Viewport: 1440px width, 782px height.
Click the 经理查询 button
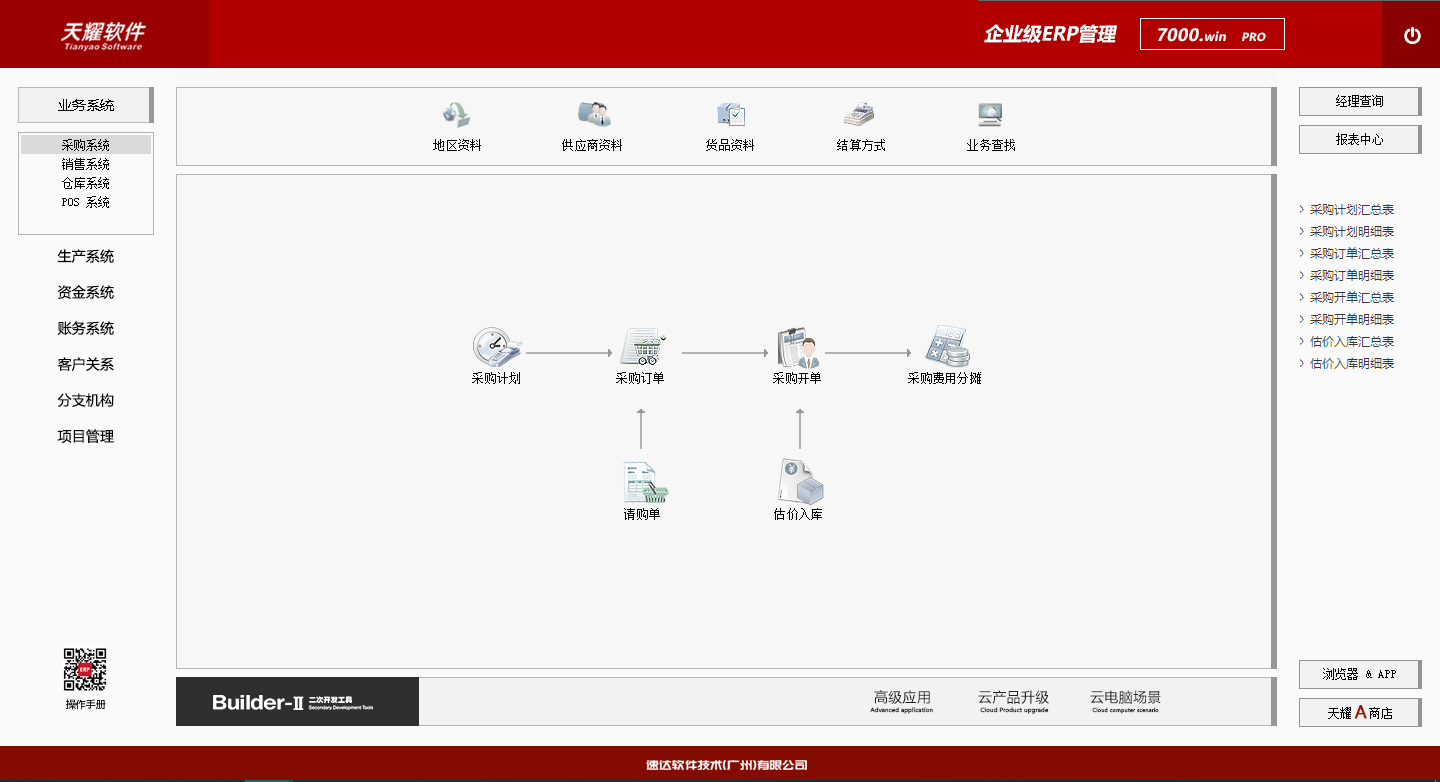coord(1359,101)
